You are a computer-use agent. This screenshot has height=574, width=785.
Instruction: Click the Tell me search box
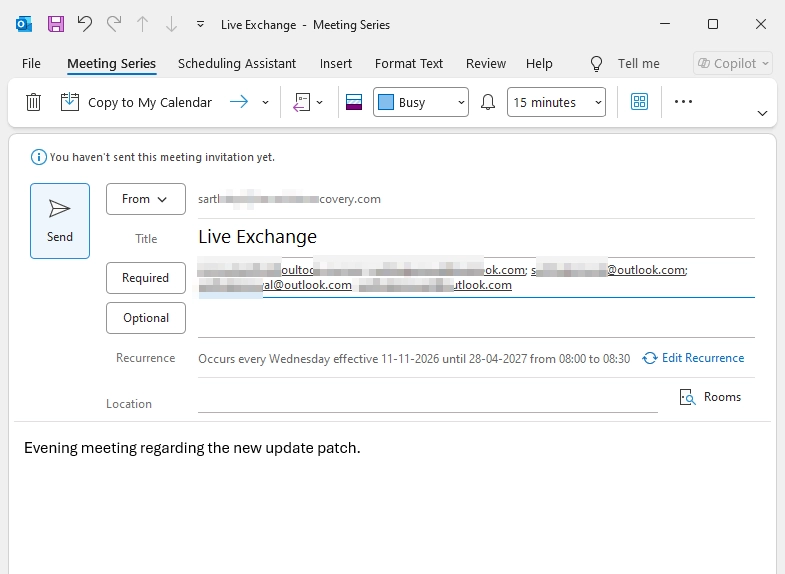pos(638,64)
